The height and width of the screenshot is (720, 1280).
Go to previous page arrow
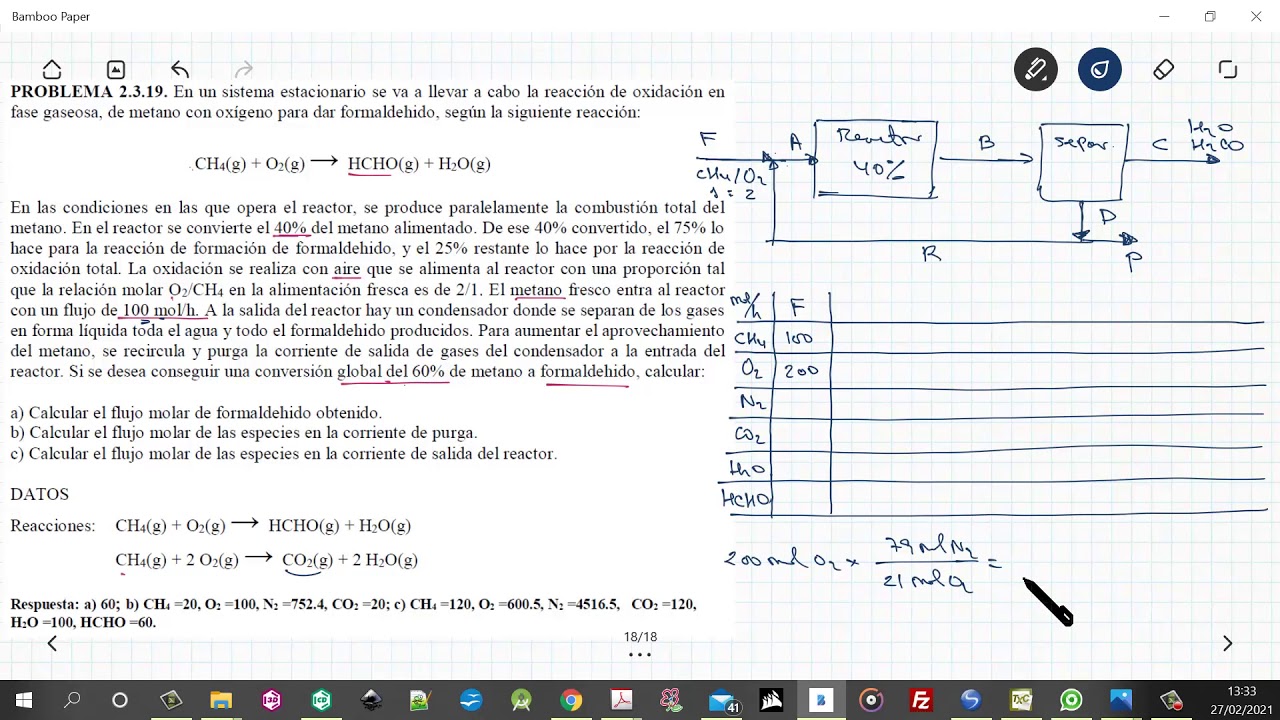[x=52, y=644]
